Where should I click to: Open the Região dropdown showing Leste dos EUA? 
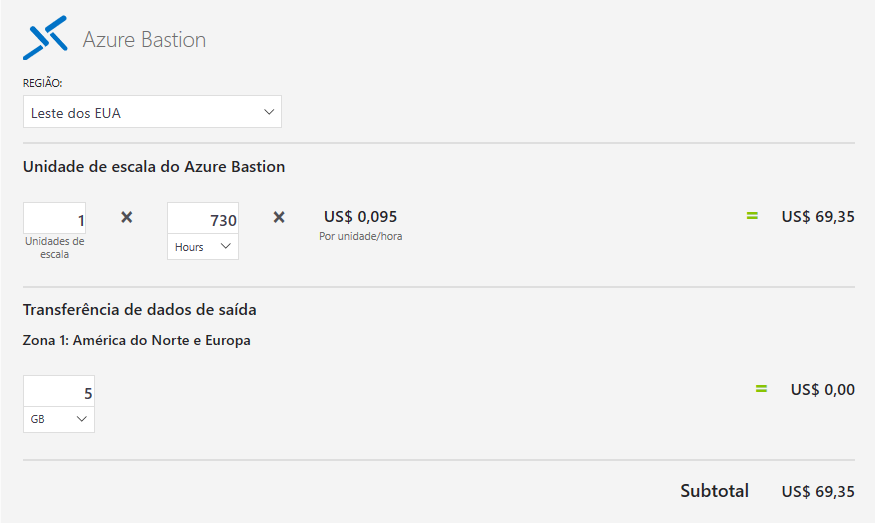click(x=152, y=112)
